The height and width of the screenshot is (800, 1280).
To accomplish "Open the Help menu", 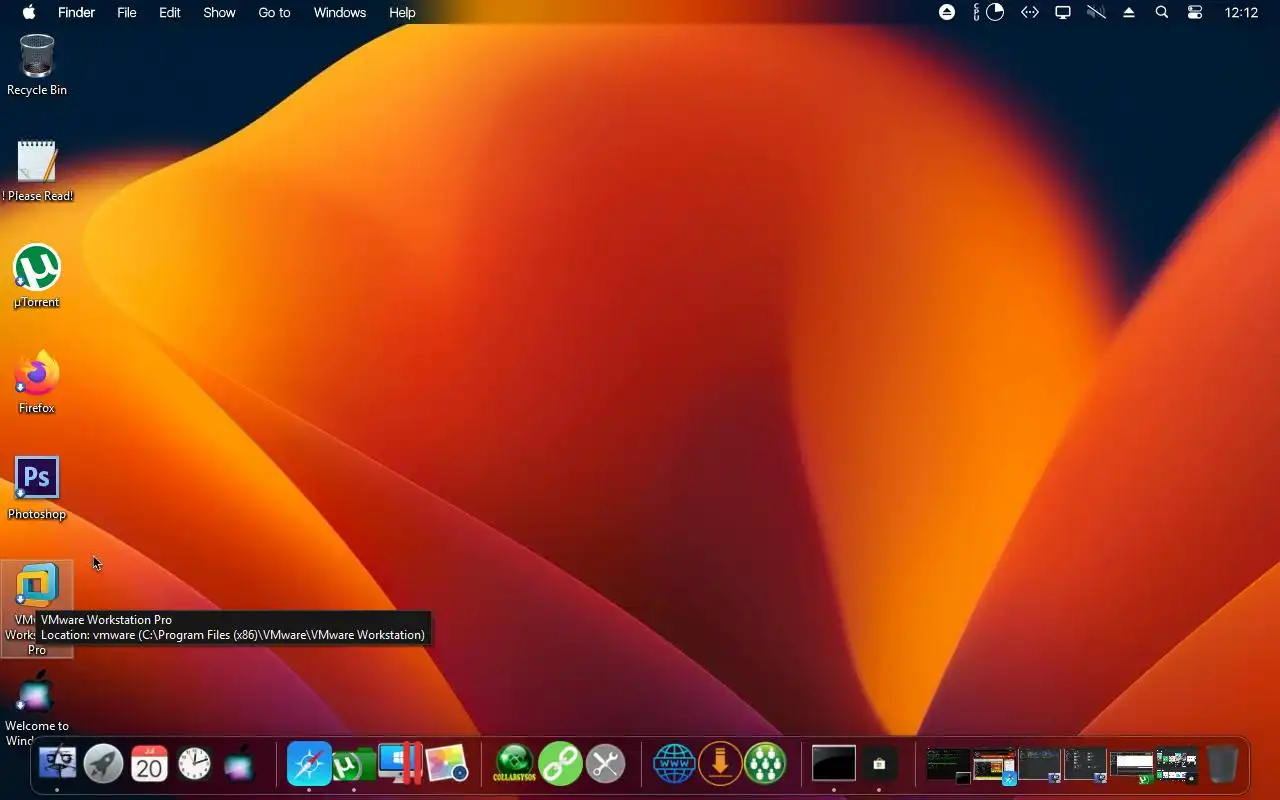I will 402,12.
